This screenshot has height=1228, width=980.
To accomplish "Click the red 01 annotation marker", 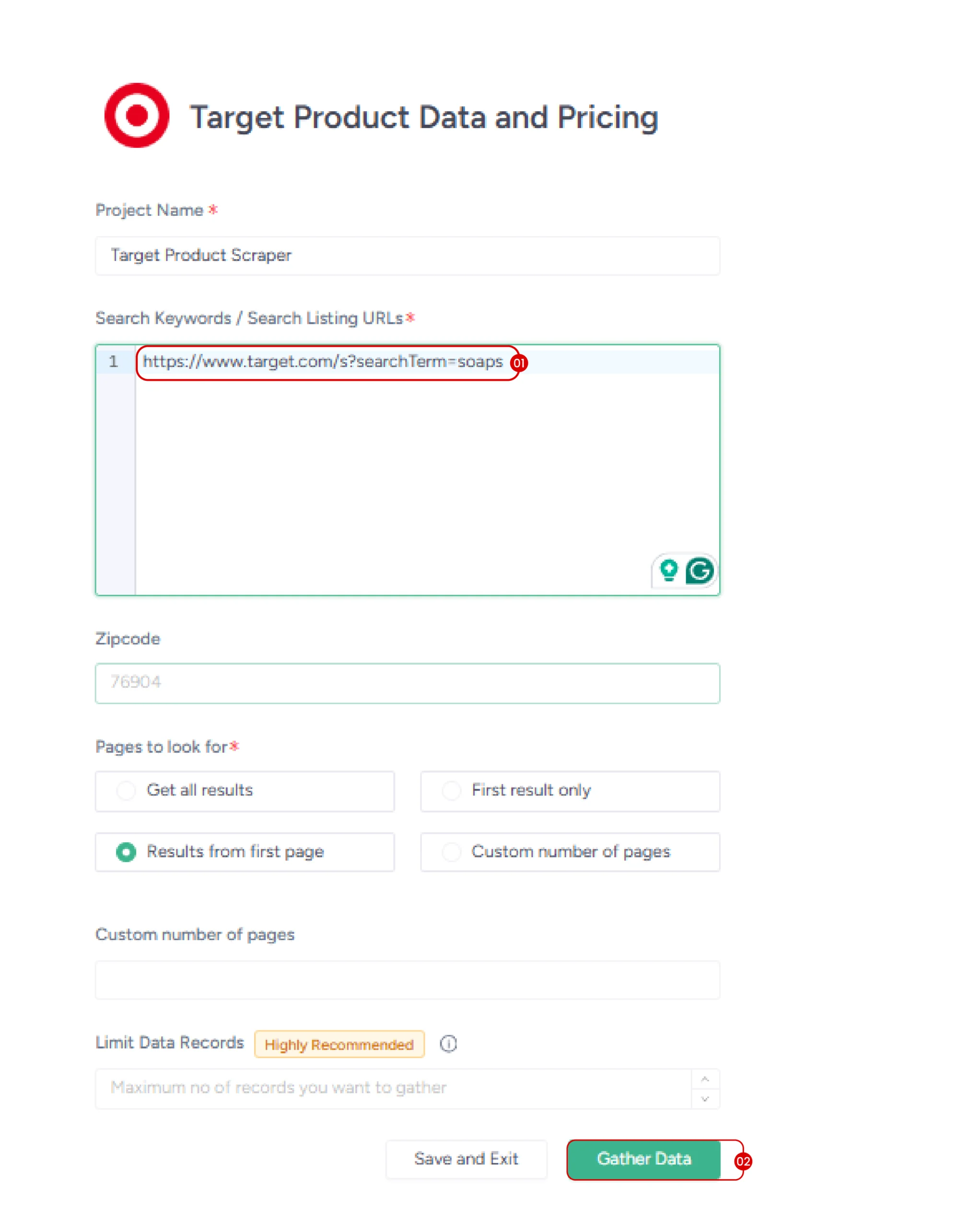I will (x=519, y=363).
